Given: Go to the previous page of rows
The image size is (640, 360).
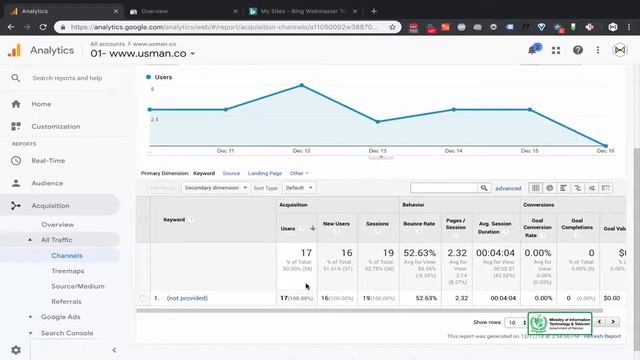Looking at the screenshot, I should click(599, 322).
